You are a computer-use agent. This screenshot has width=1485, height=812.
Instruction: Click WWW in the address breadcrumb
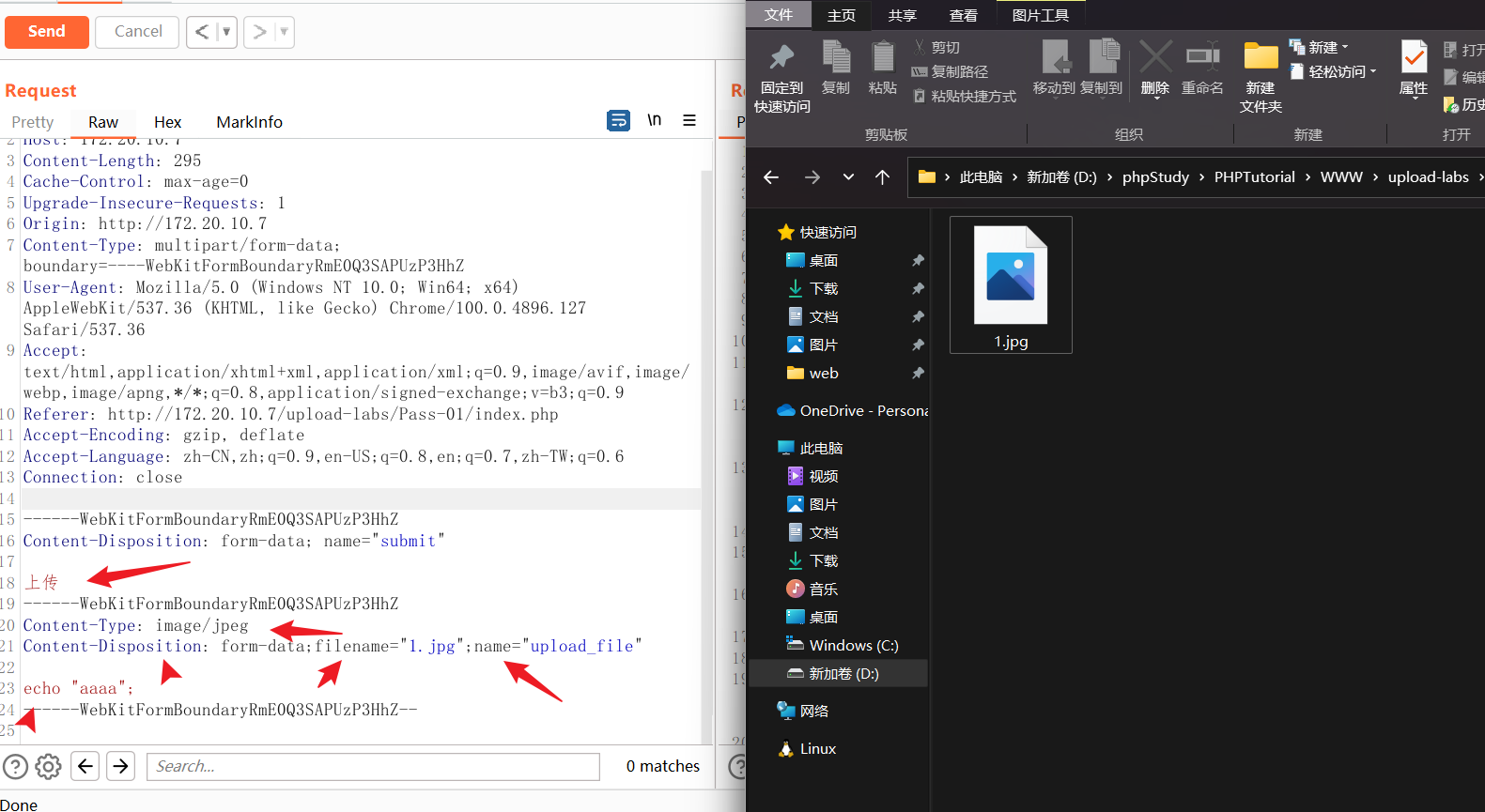pos(1341,177)
